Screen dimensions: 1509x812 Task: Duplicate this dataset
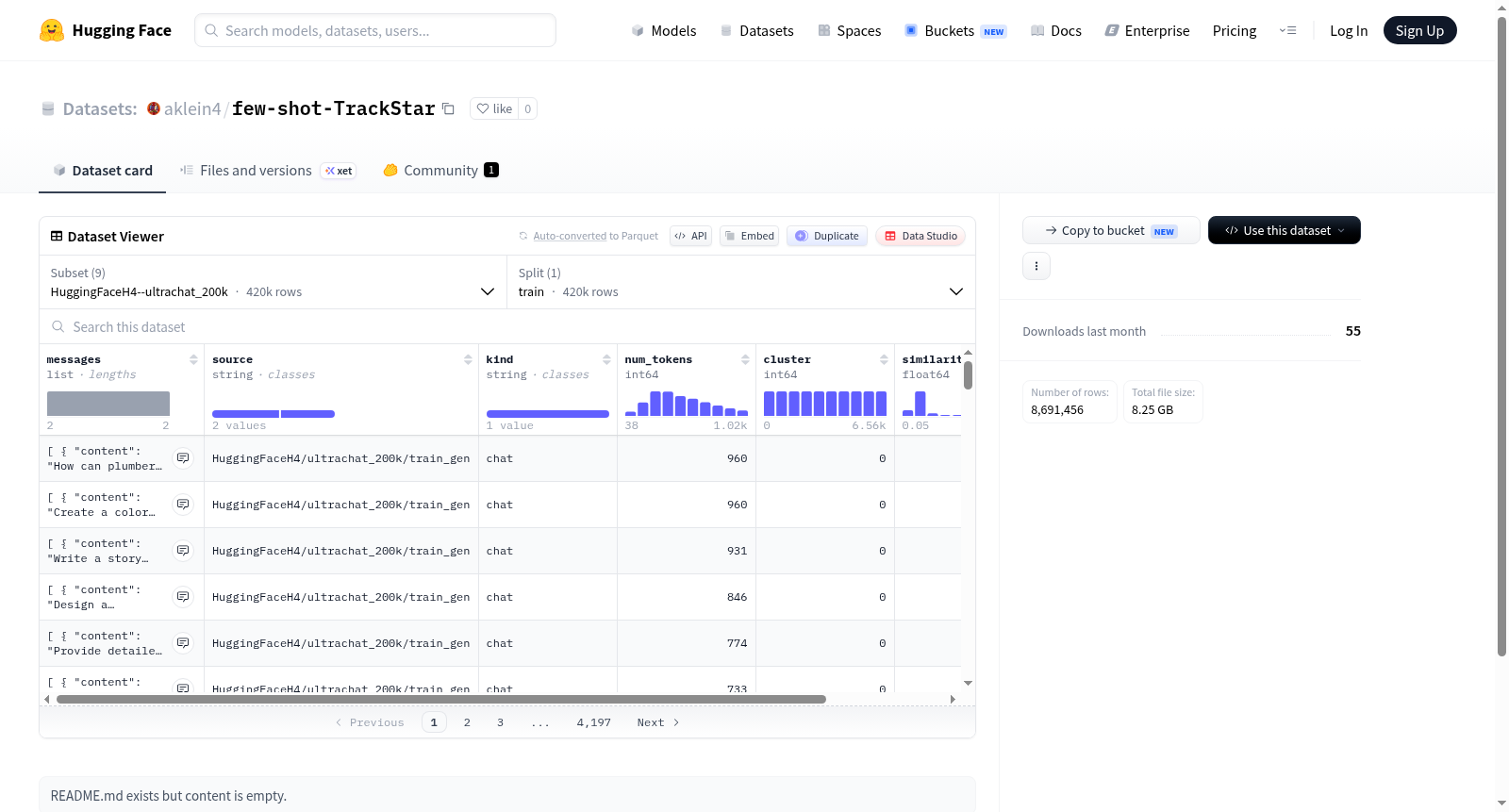(827, 236)
